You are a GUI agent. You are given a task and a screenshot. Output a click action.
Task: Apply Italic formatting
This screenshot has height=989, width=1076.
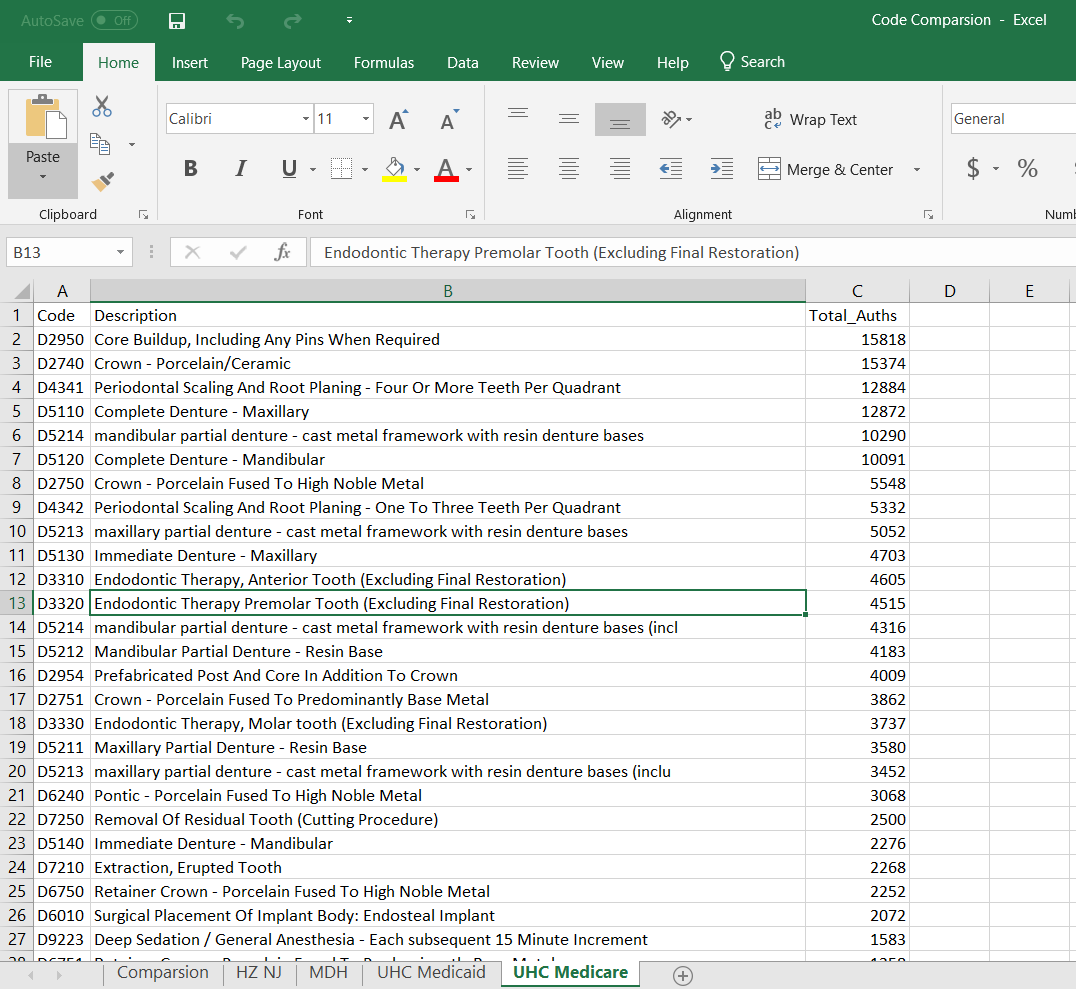(x=240, y=168)
